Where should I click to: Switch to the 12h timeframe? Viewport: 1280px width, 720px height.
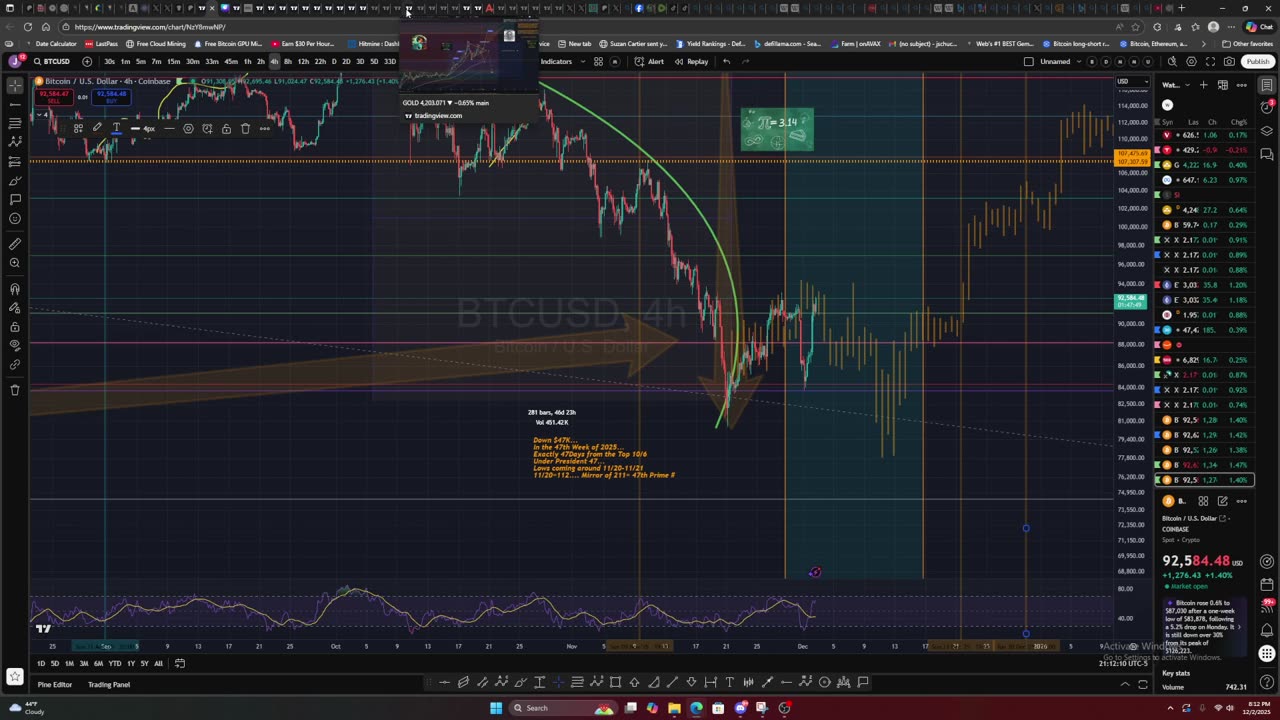(x=303, y=62)
